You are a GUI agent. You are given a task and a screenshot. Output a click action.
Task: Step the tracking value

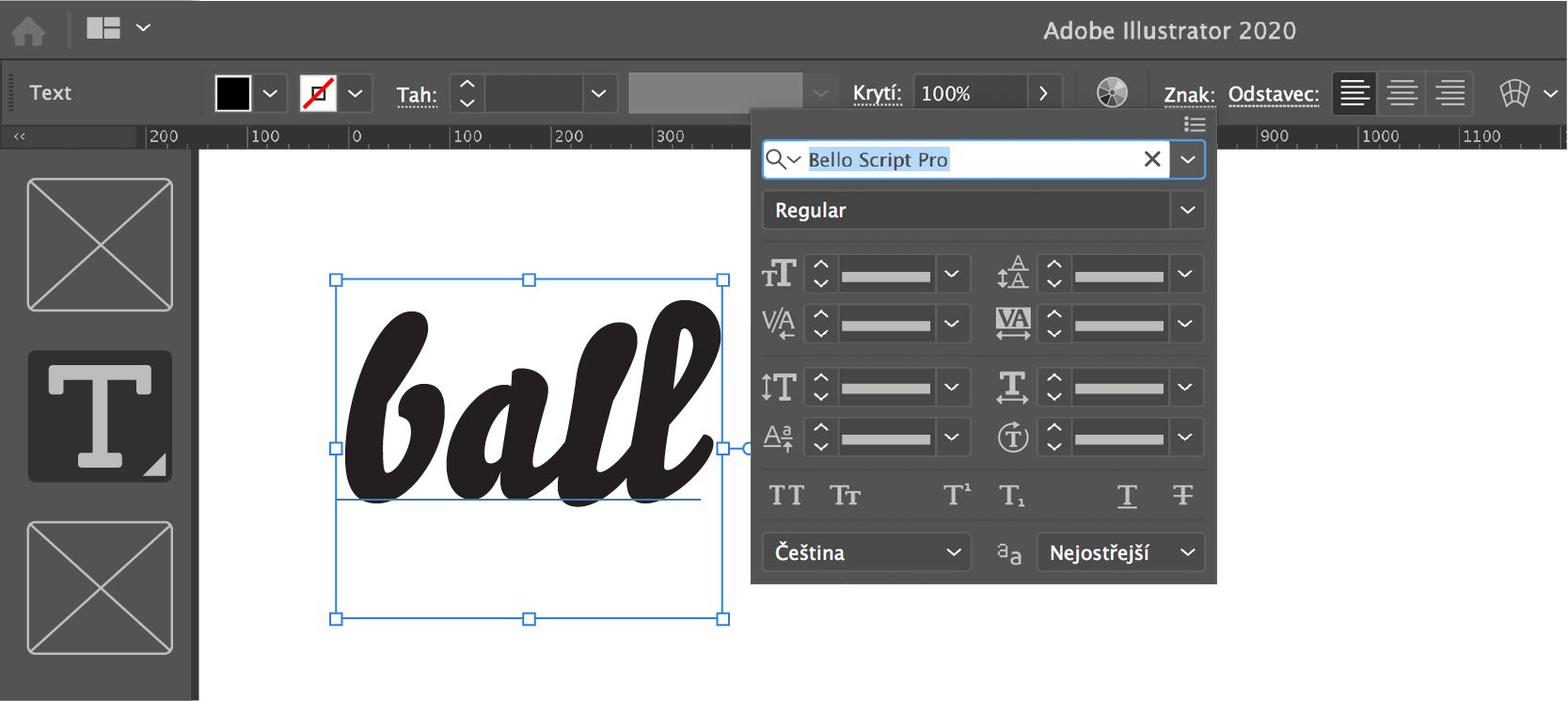(1054, 324)
